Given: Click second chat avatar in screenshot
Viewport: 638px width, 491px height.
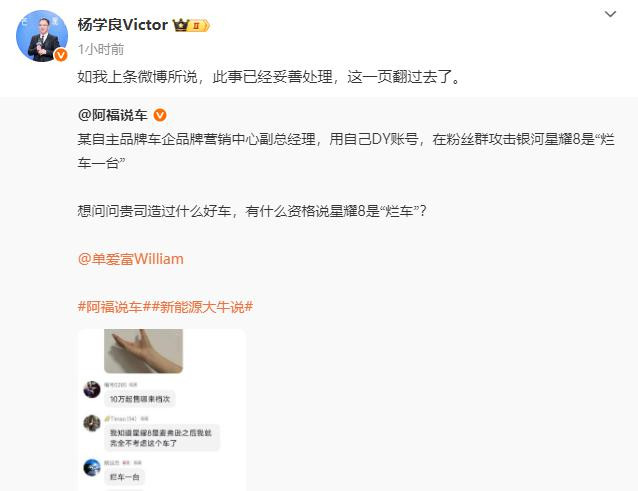Looking at the screenshot, I should pyautogui.click(x=92, y=423).
